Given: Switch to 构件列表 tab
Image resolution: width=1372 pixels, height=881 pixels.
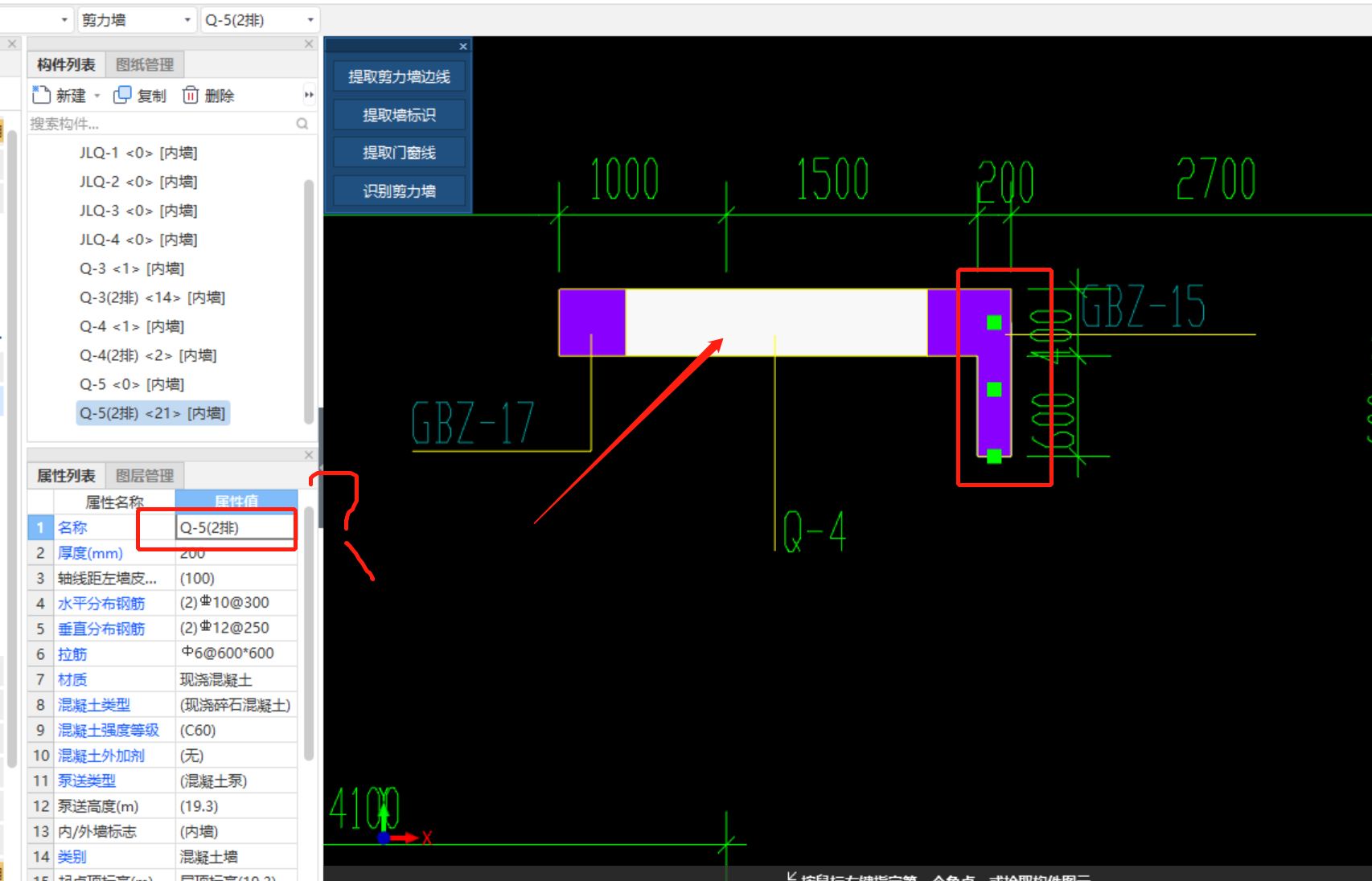Looking at the screenshot, I should 66,64.
